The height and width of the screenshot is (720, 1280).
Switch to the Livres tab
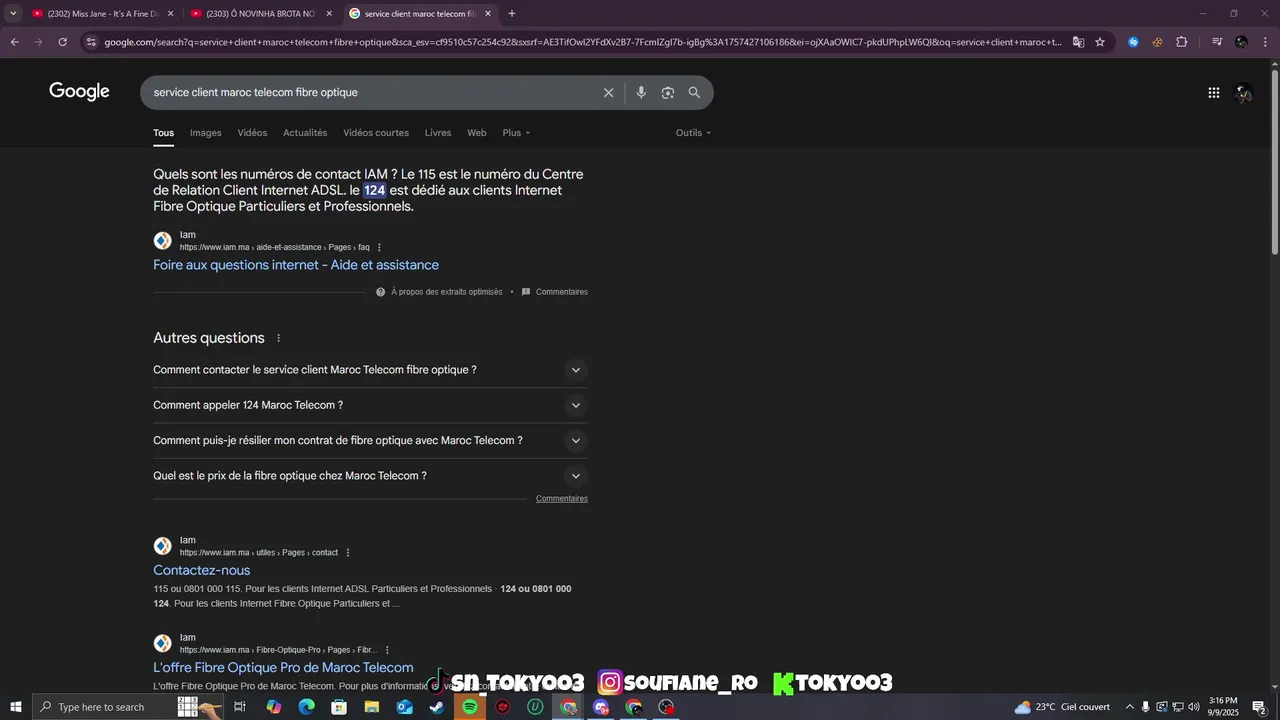(438, 133)
